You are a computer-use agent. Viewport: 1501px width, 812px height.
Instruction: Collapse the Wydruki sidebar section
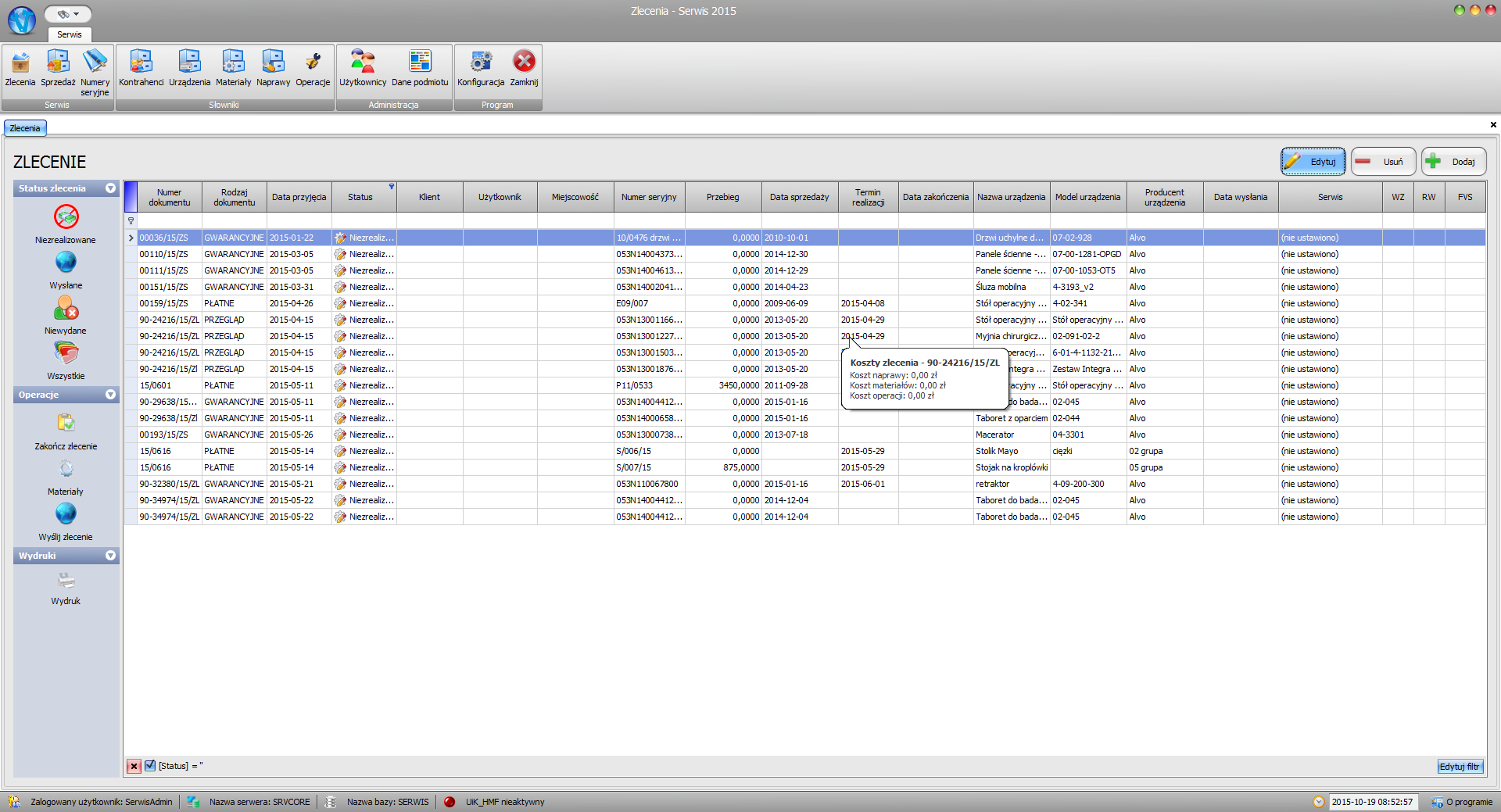pyautogui.click(x=110, y=556)
